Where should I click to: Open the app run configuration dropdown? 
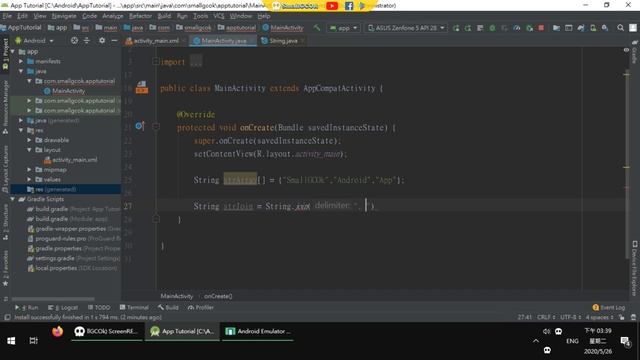(x=343, y=28)
